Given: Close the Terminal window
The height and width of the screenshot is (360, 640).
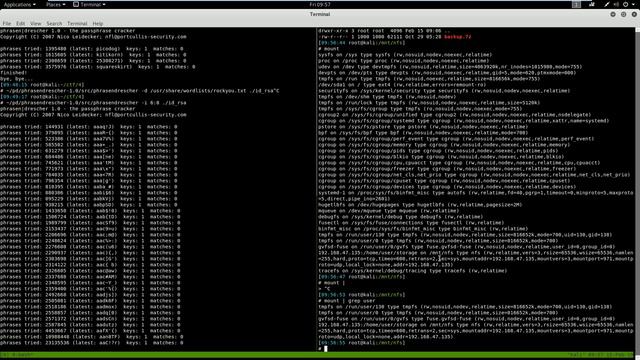Looking at the screenshot, I should click(x=634, y=14).
